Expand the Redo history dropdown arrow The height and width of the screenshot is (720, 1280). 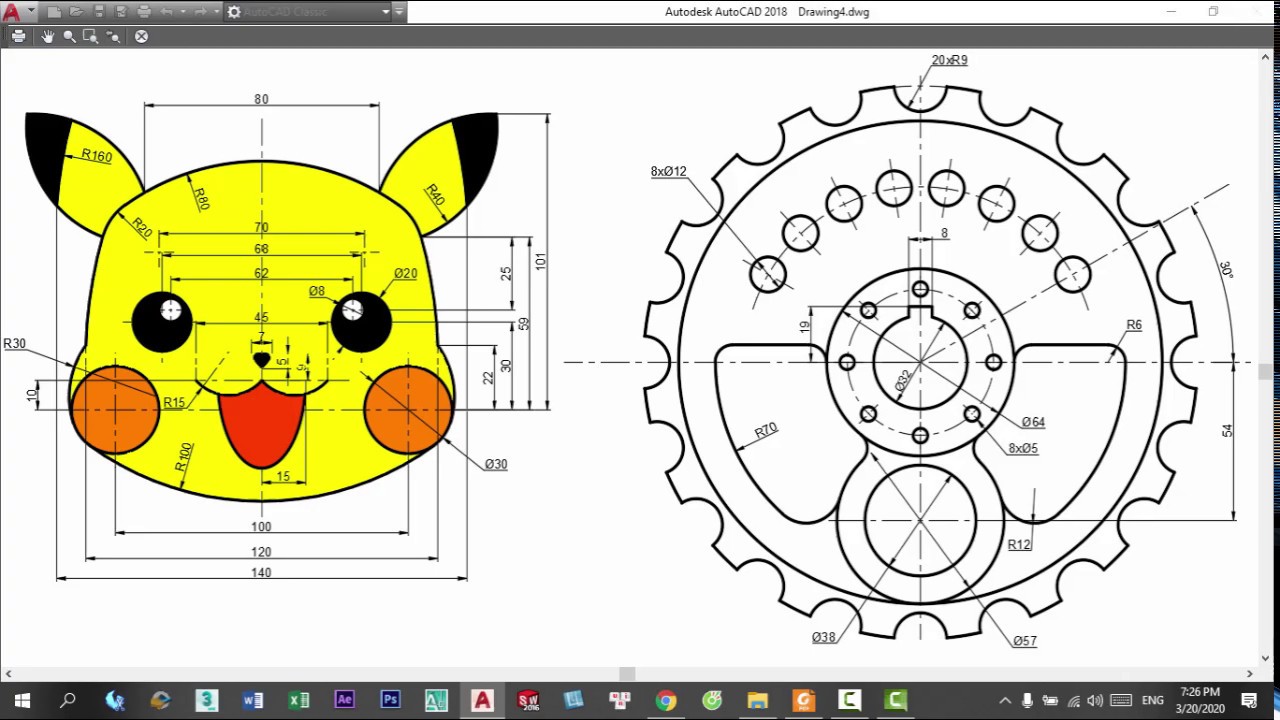pyautogui.click(x=217, y=12)
